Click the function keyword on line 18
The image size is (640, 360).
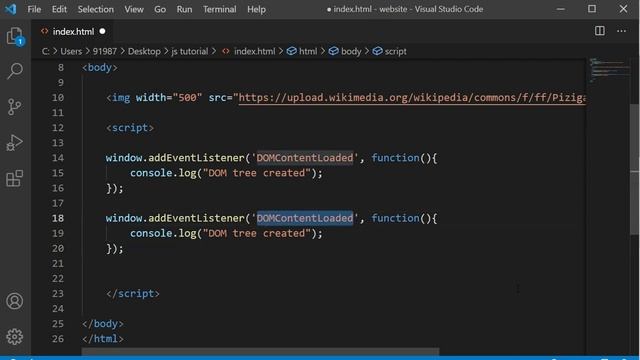click(x=395, y=218)
